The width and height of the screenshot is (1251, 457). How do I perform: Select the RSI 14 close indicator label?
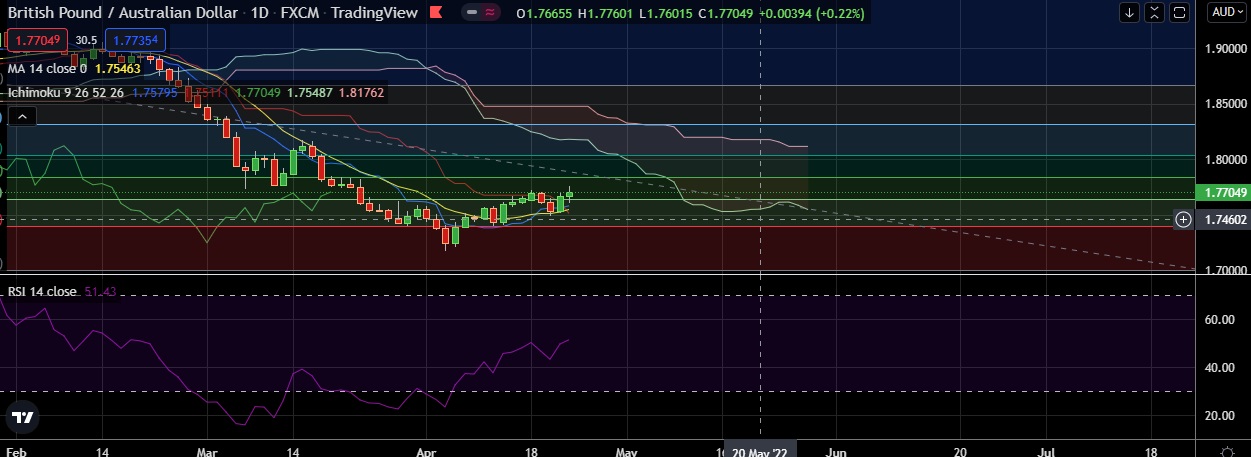(x=42, y=292)
